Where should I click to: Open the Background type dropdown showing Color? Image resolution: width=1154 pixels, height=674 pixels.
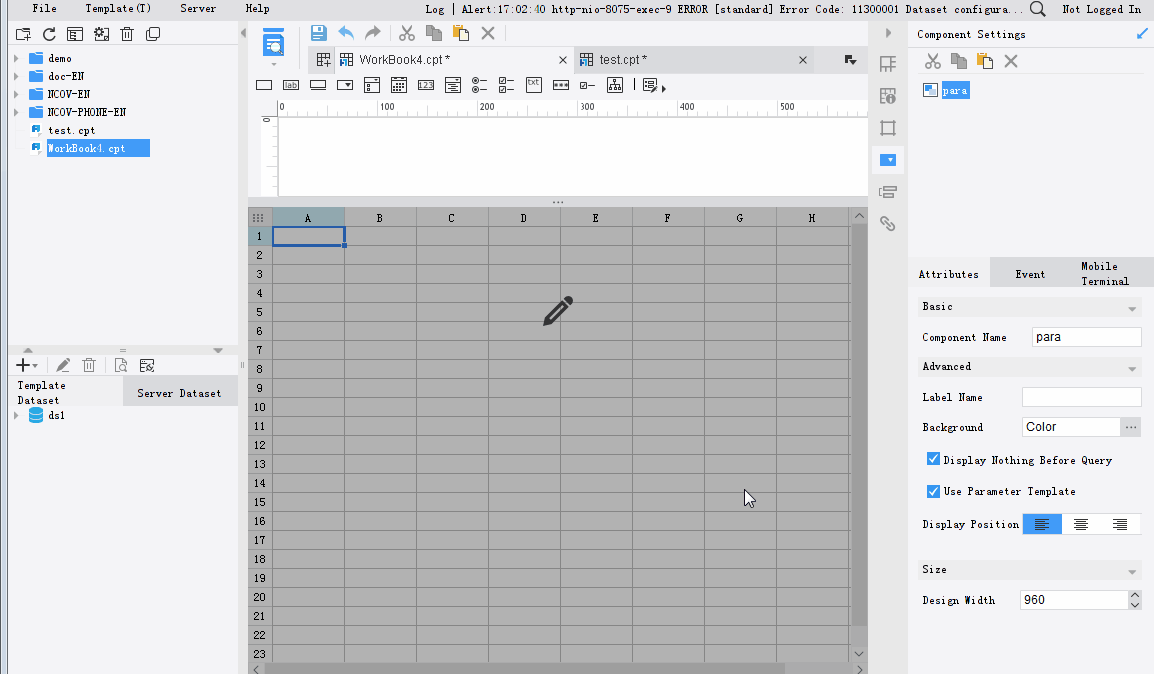click(1070, 427)
